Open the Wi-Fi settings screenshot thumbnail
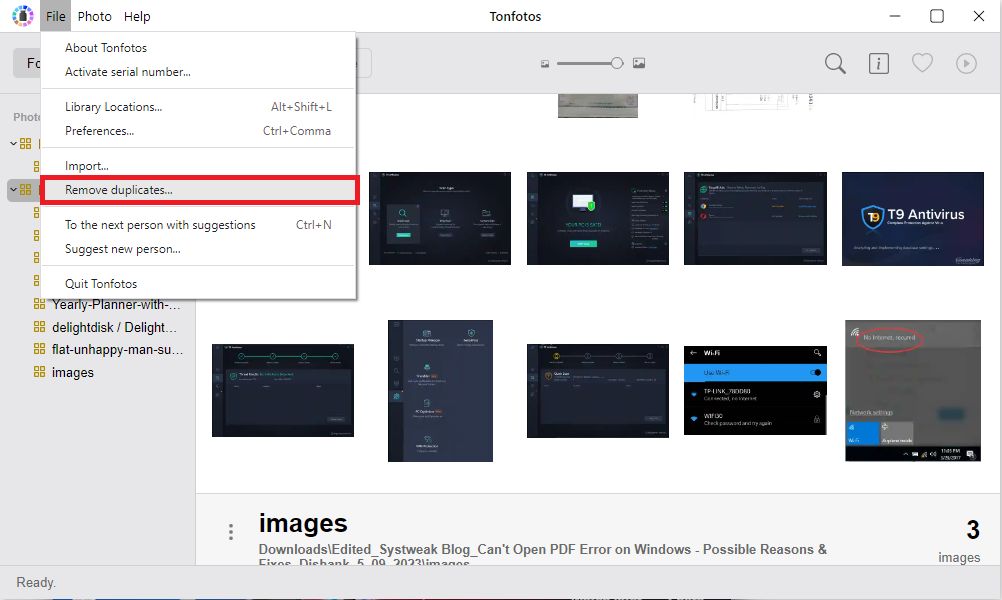Image resolution: width=1002 pixels, height=600 pixels. tap(754, 390)
